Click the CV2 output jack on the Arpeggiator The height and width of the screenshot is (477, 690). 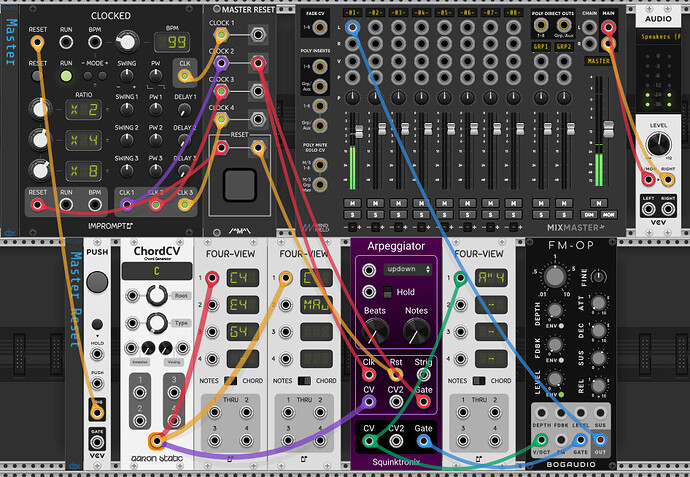pyautogui.click(x=396, y=440)
